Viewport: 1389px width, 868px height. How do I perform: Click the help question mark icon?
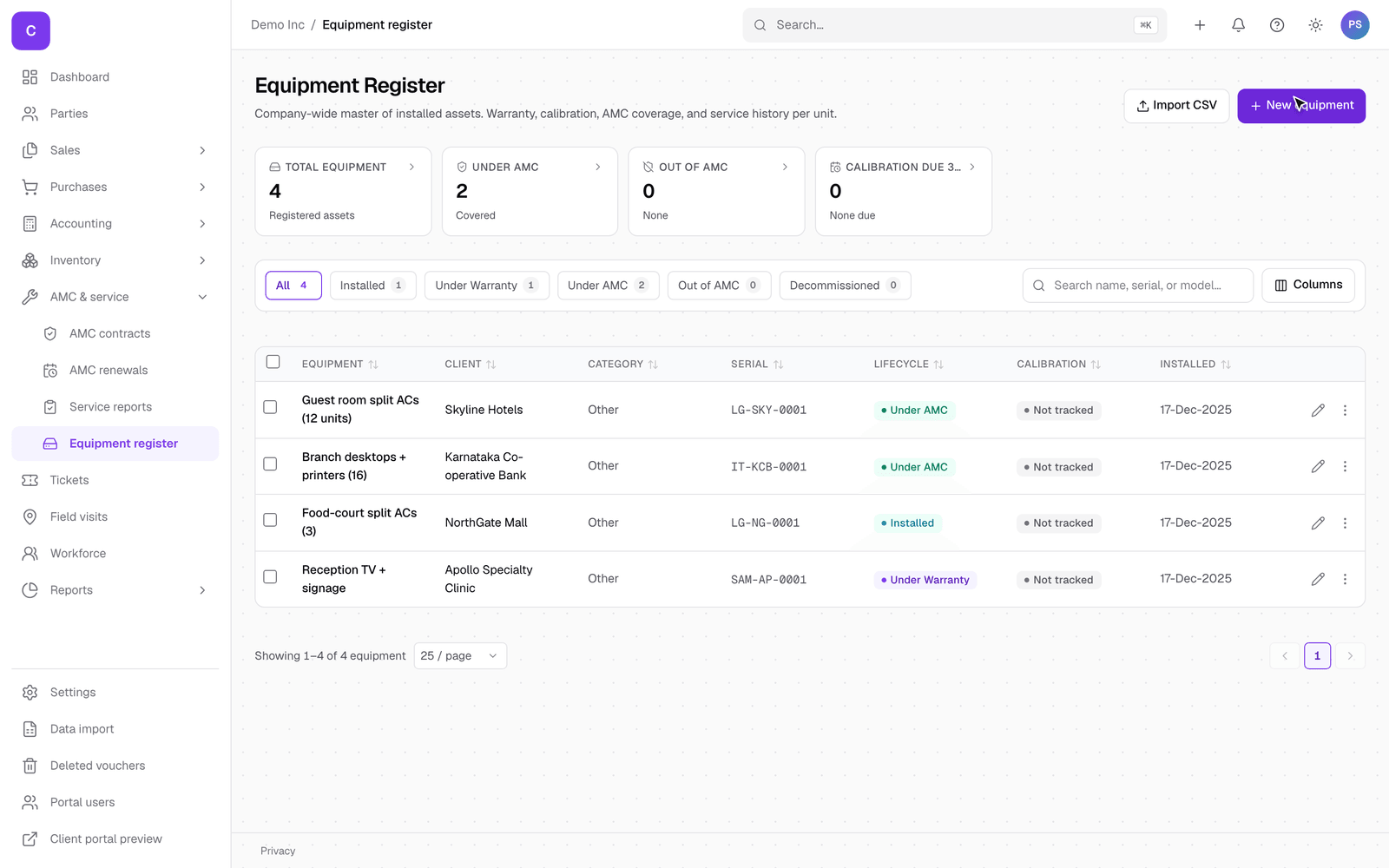click(x=1276, y=25)
